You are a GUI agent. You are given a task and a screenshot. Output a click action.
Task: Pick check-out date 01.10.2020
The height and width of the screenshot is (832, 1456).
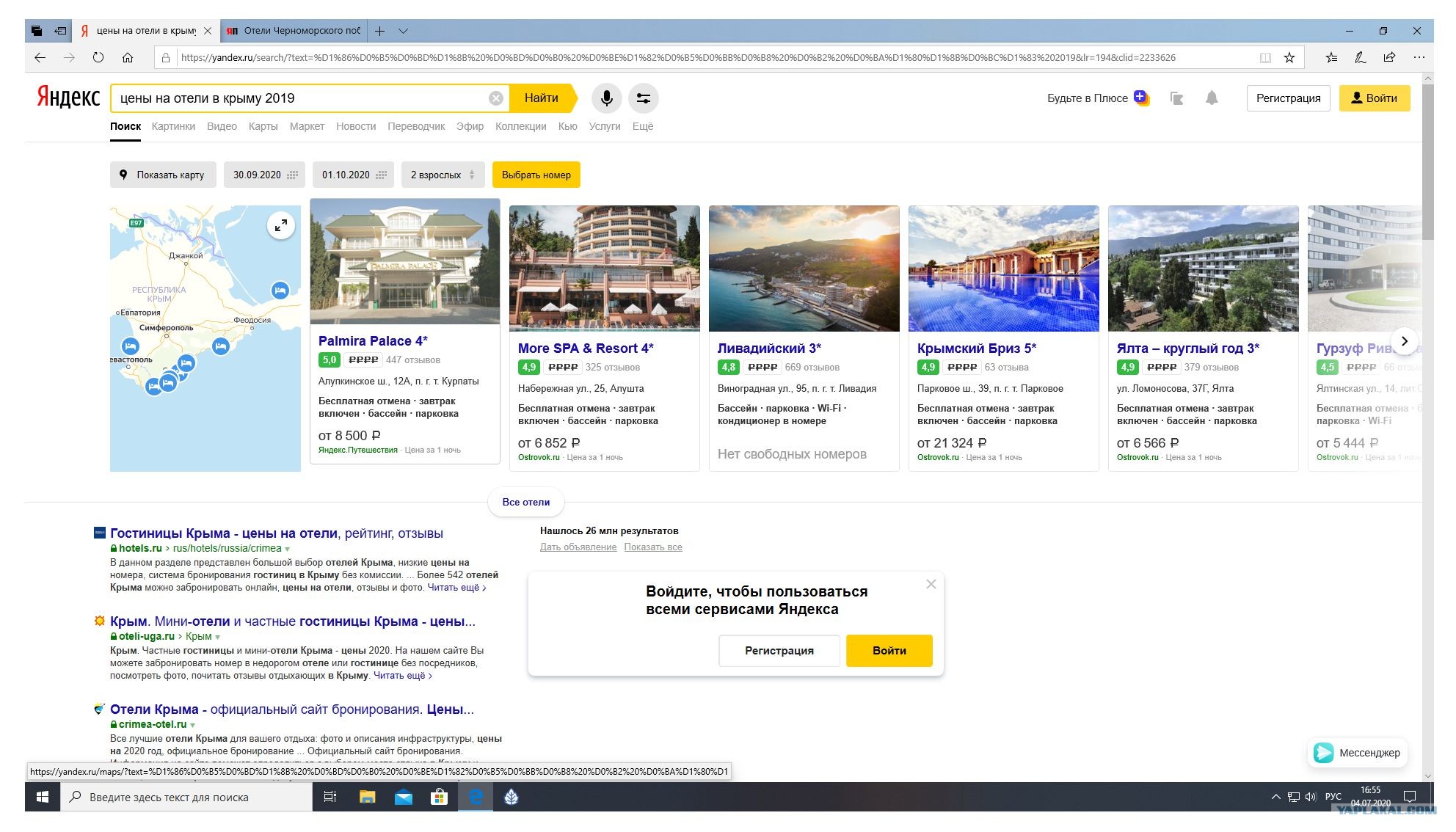[353, 175]
